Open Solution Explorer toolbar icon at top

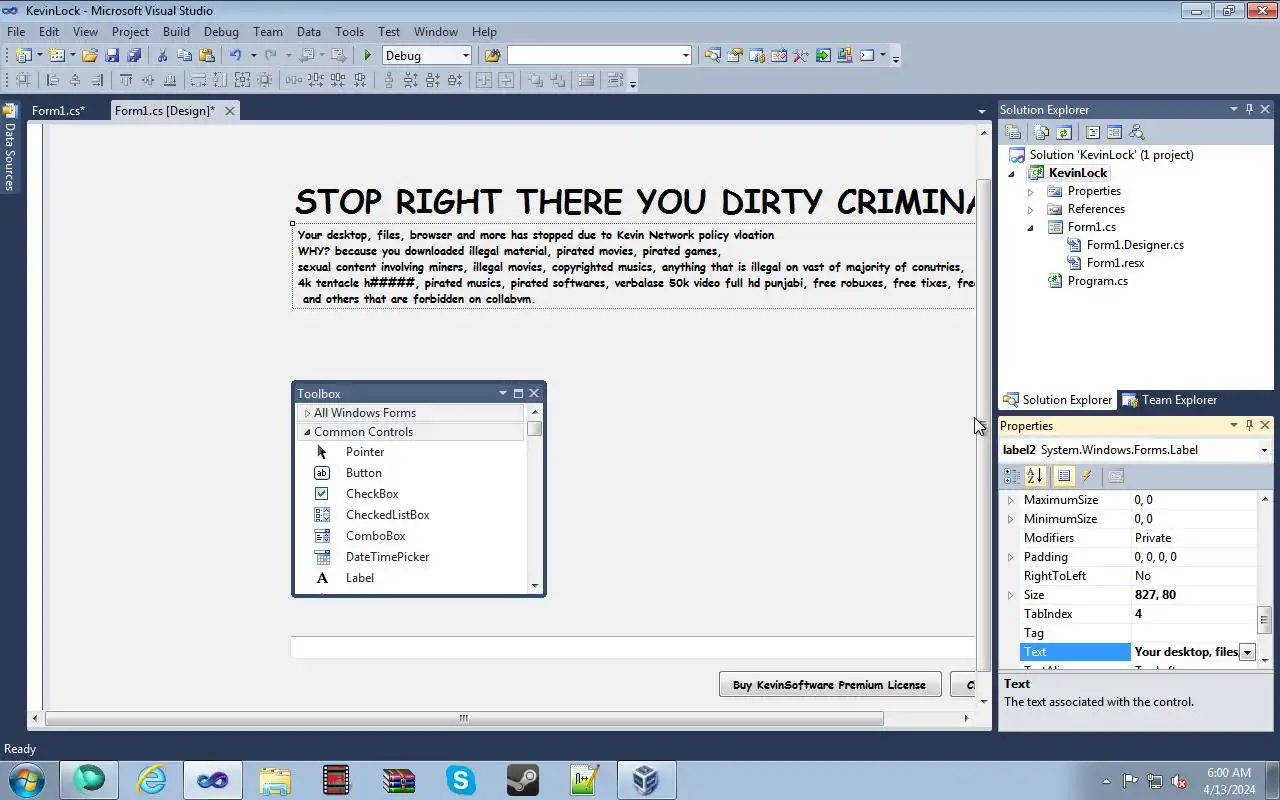tap(712, 55)
